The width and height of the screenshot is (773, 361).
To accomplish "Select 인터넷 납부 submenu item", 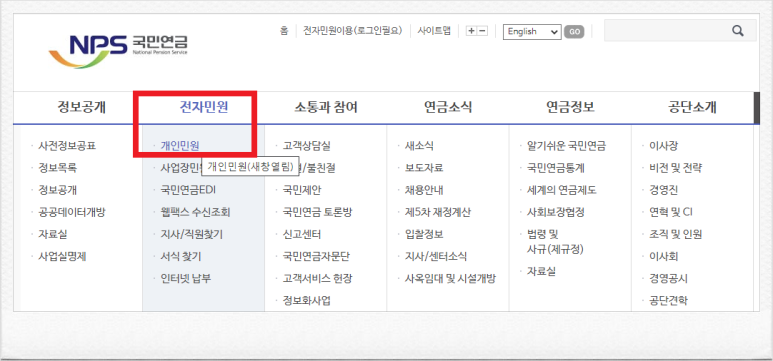I will point(185,279).
